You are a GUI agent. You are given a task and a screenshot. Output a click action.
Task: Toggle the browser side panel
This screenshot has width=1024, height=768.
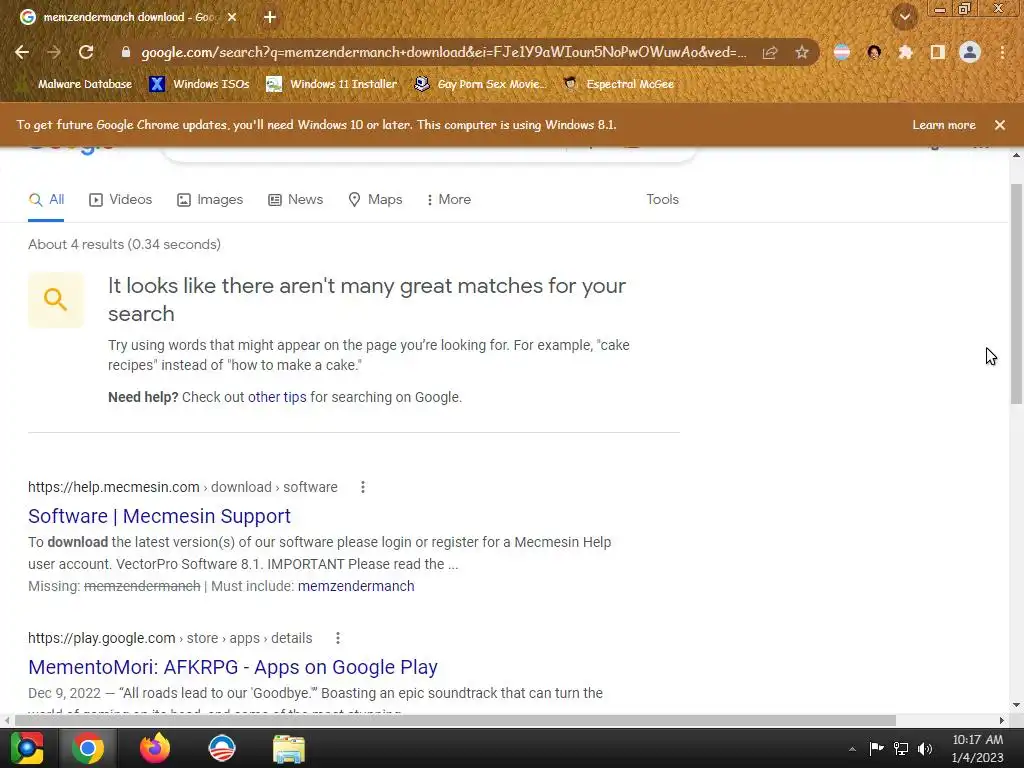coord(938,52)
